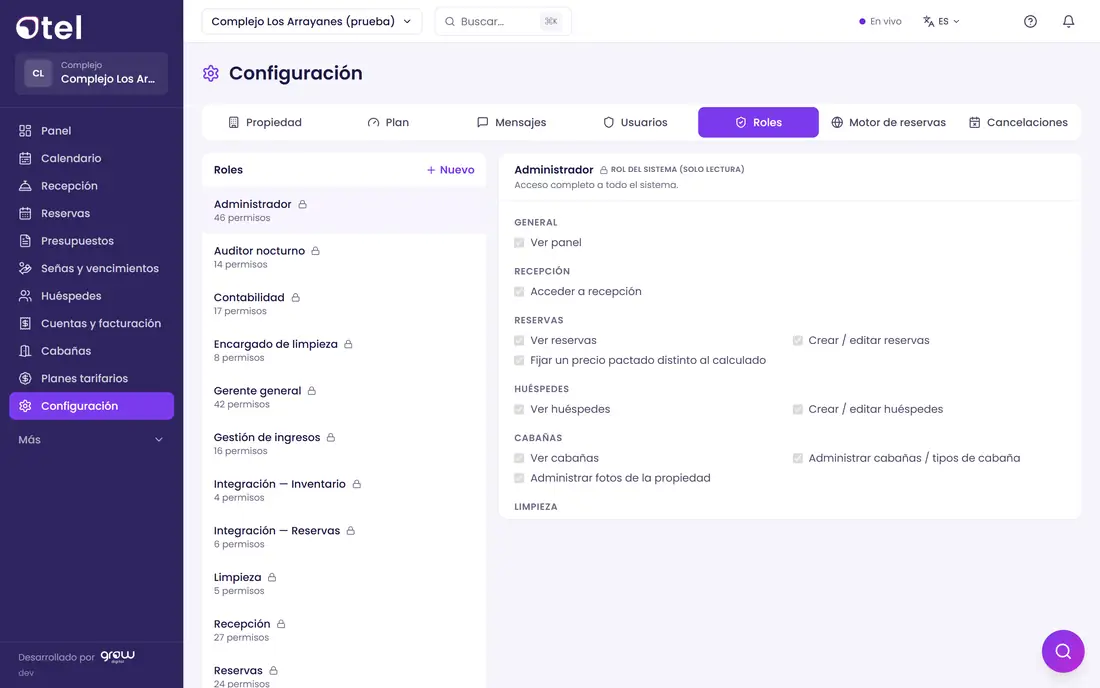Open the Motor de reservas tab
The height and width of the screenshot is (688, 1100).
888,122
